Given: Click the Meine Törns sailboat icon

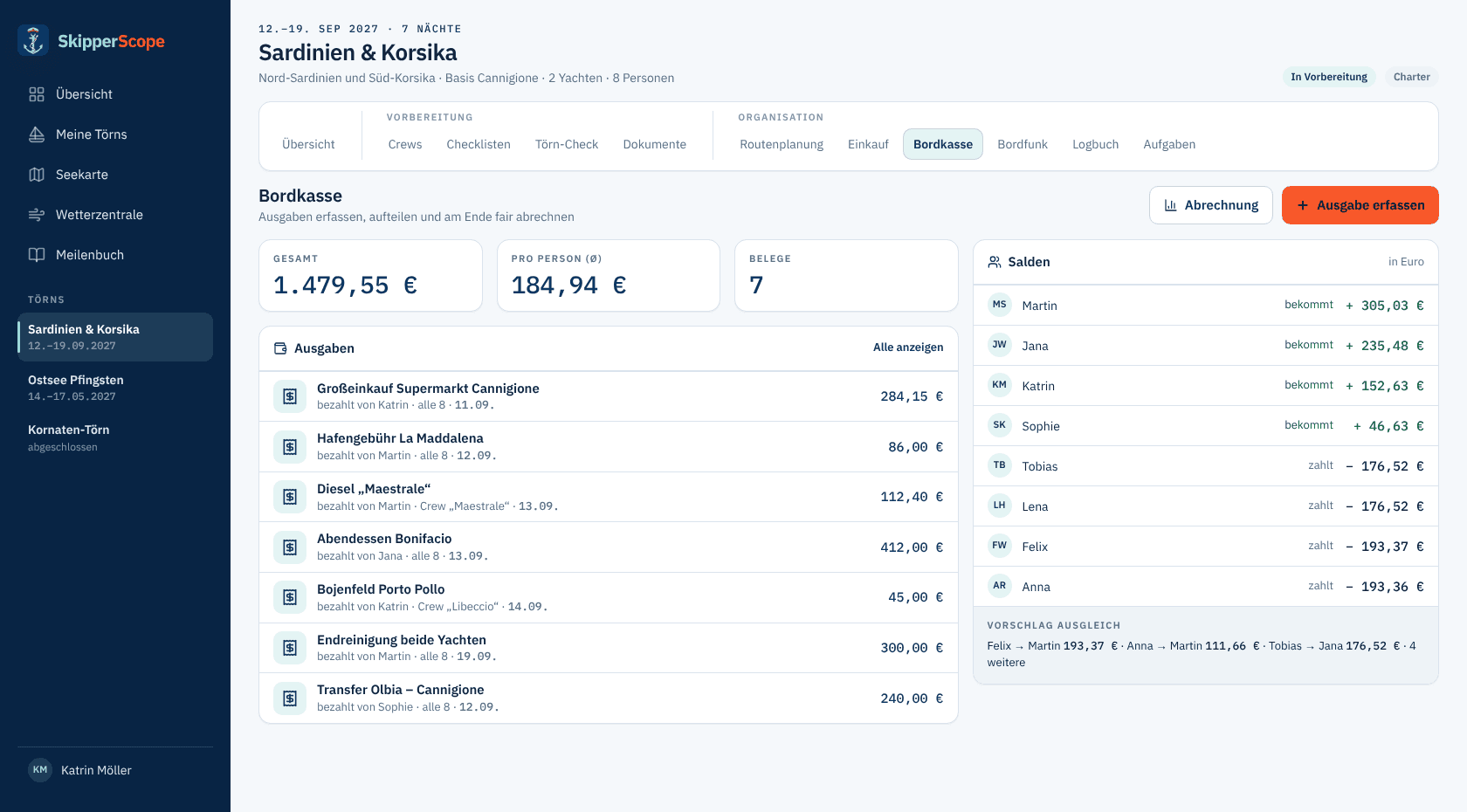Looking at the screenshot, I should [x=37, y=134].
